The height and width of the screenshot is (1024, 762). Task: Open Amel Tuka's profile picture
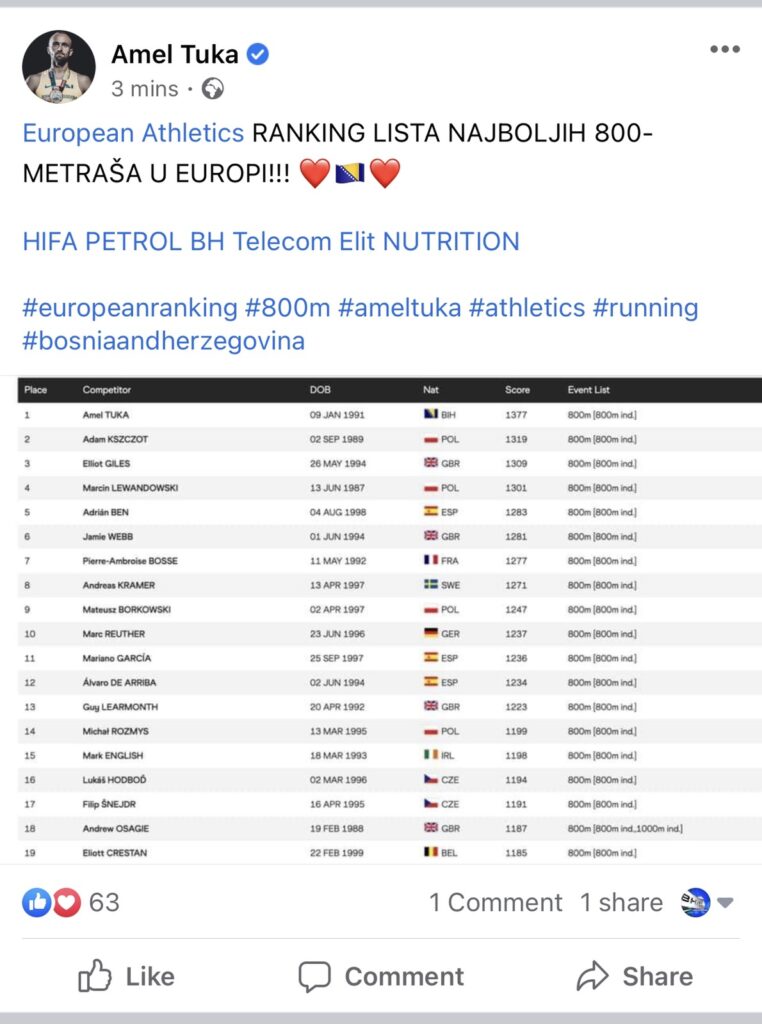(x=58, y=67)
